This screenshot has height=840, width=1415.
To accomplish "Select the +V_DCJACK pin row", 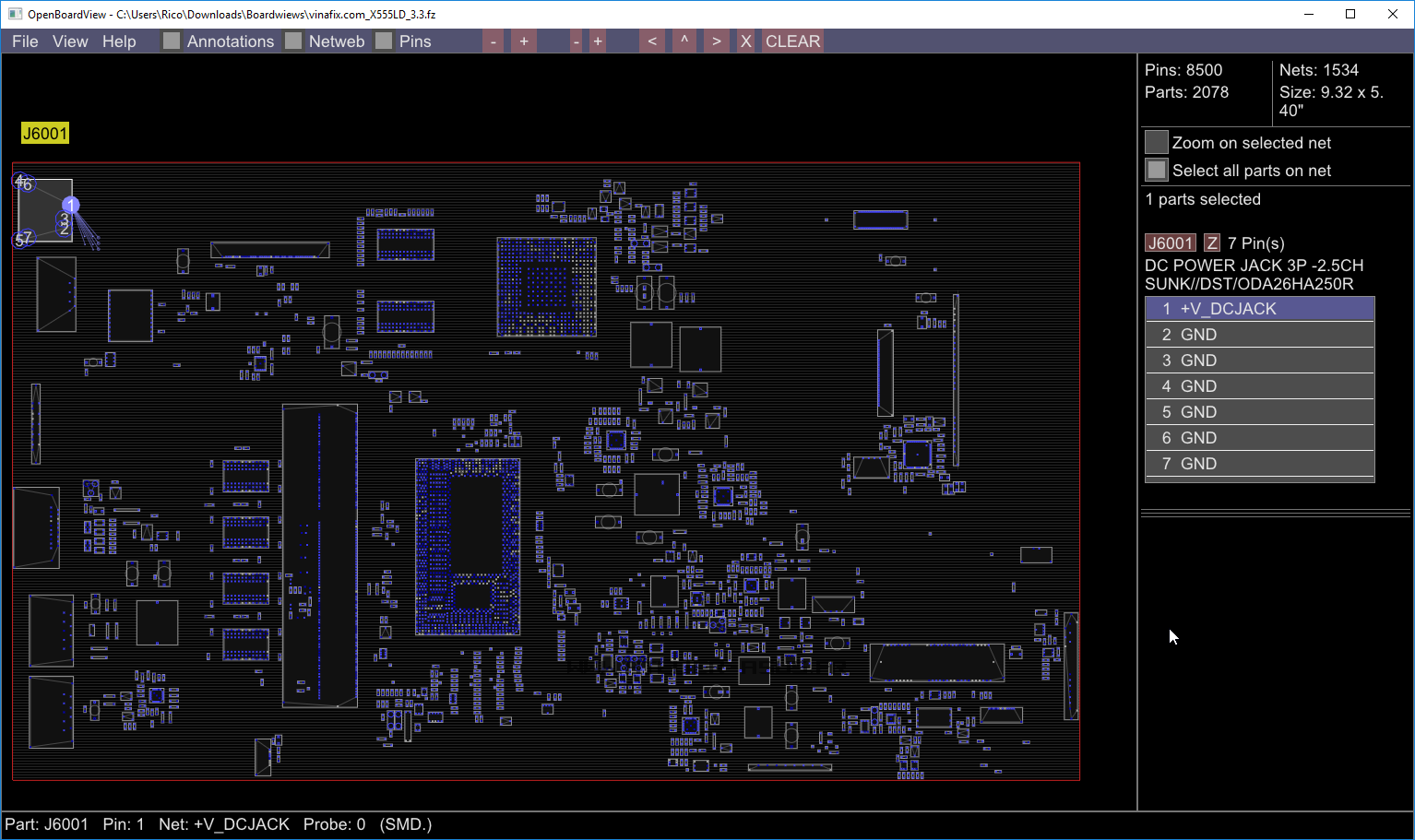I will pos(1259,309).
